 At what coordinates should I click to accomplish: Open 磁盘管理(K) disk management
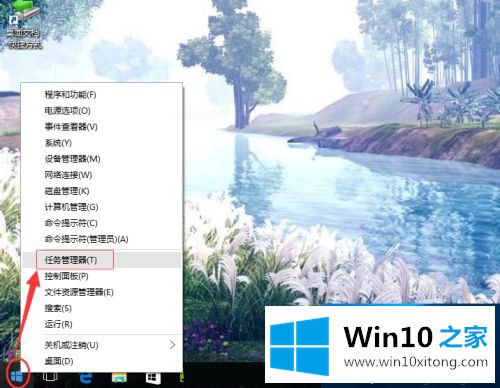pos(102,191)
